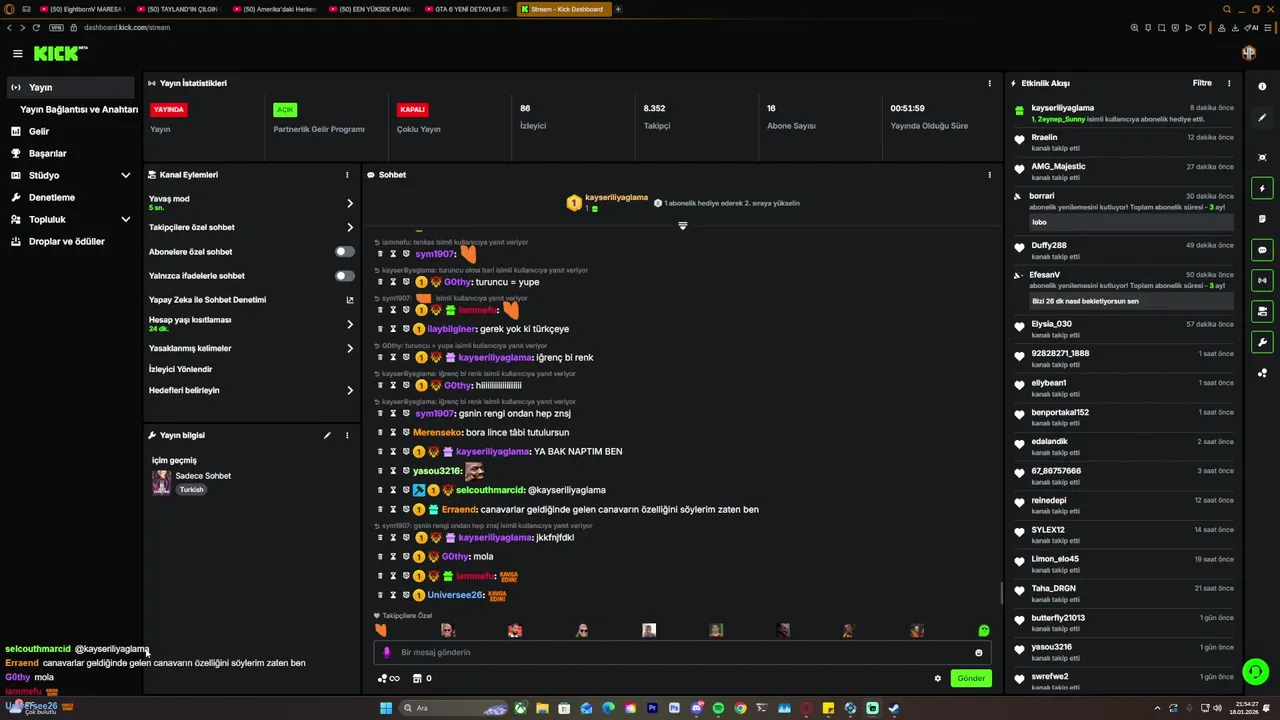Viewport: 1280px width, 720px height.
Task: Click the KAPALI badge for Çoklu Yayın
Action: pos(412,110)
